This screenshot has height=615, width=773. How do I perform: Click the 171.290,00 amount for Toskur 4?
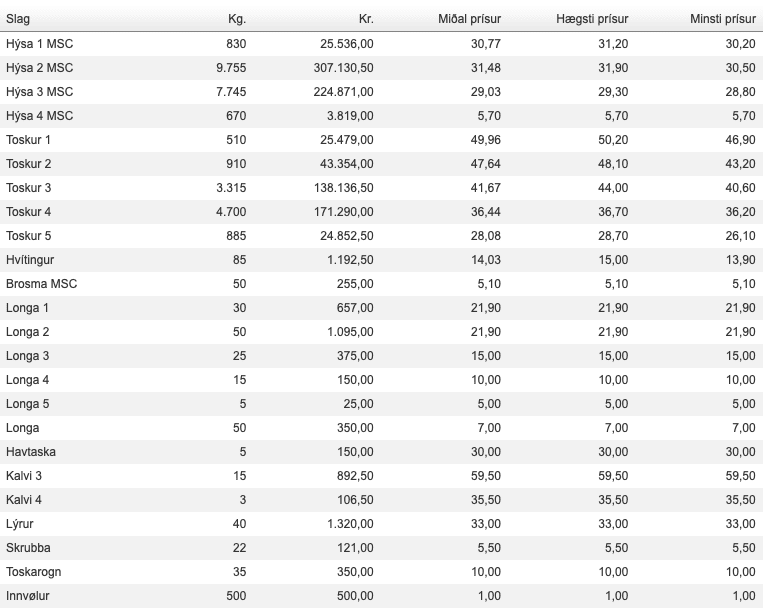click(342, 212)
